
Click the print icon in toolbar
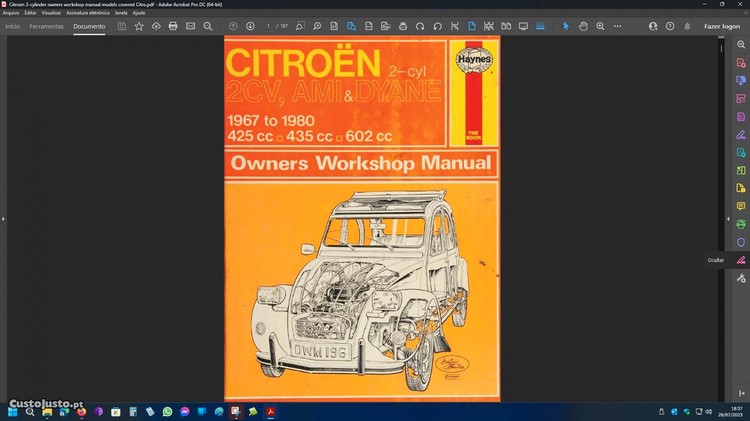pyautogui.click(x=173, y=26)
